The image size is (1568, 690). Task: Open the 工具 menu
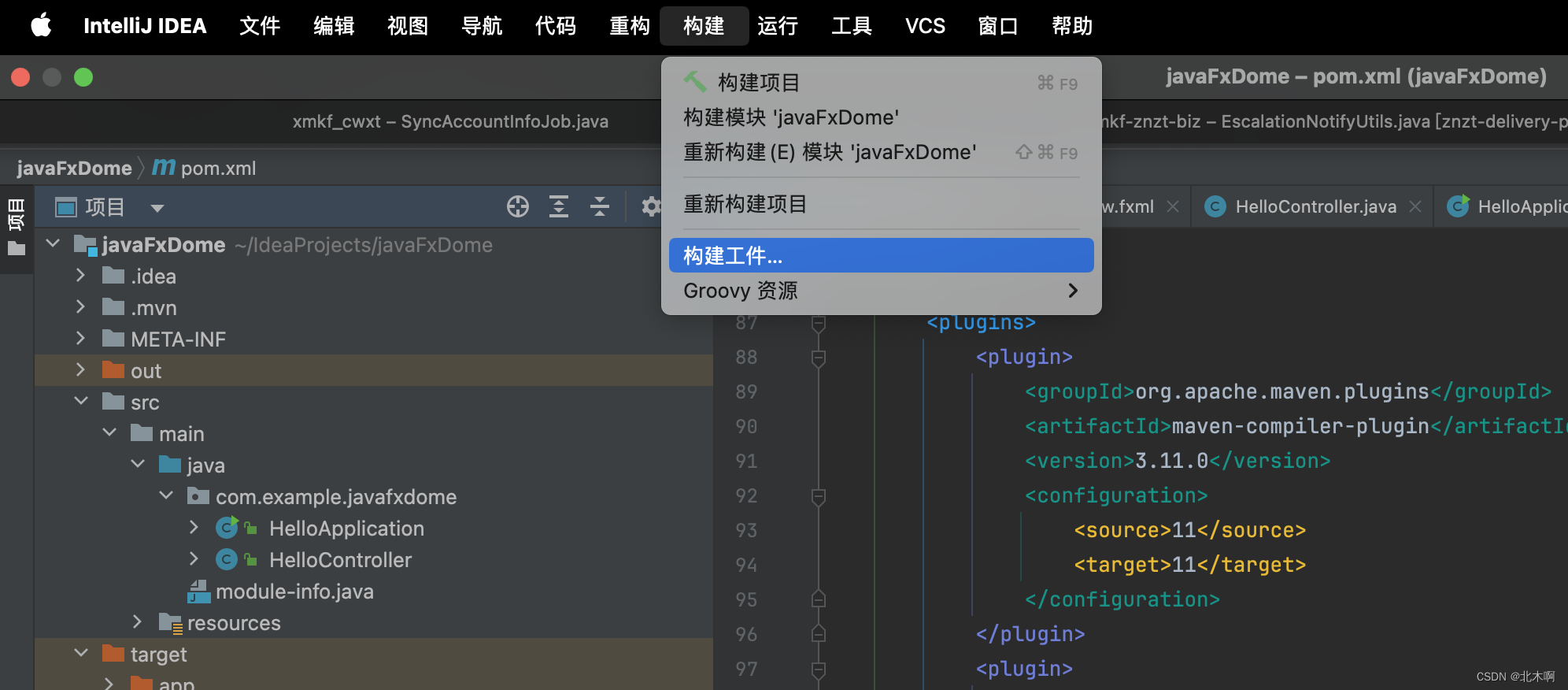click(x=852, y=26)
